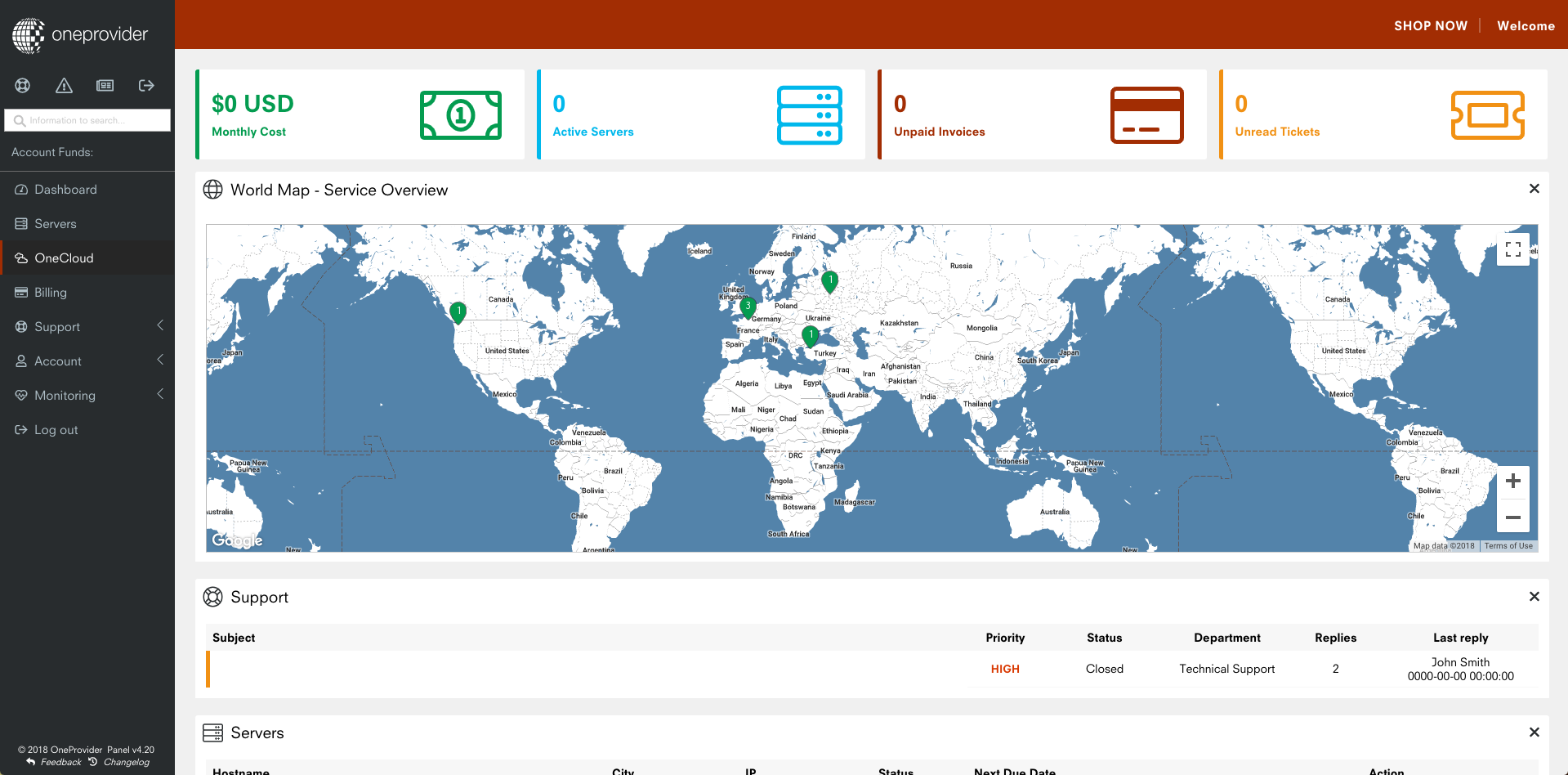This screenshot has width=1568, height=775.
Task: Click the Unpaid Invoices credit card icon
Action: click(1146, 115)
